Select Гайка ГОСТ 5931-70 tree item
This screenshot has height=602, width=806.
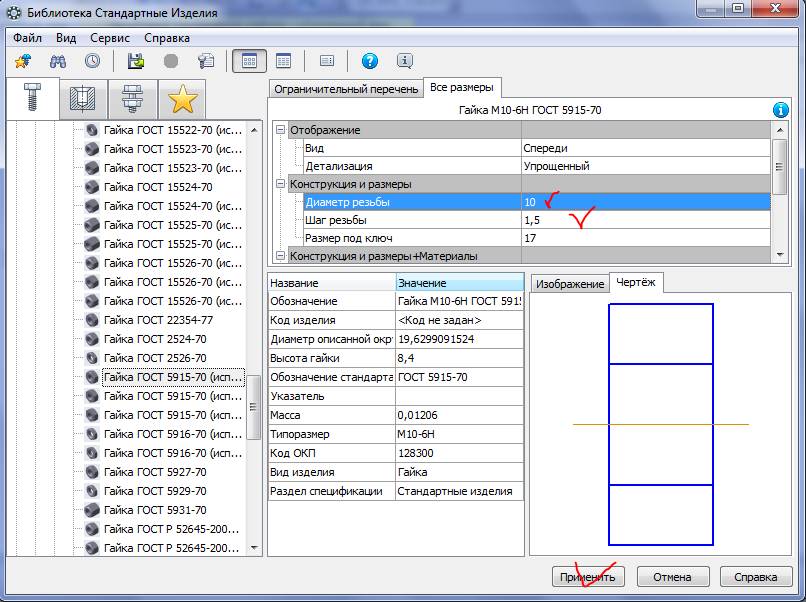pos(155,510)
